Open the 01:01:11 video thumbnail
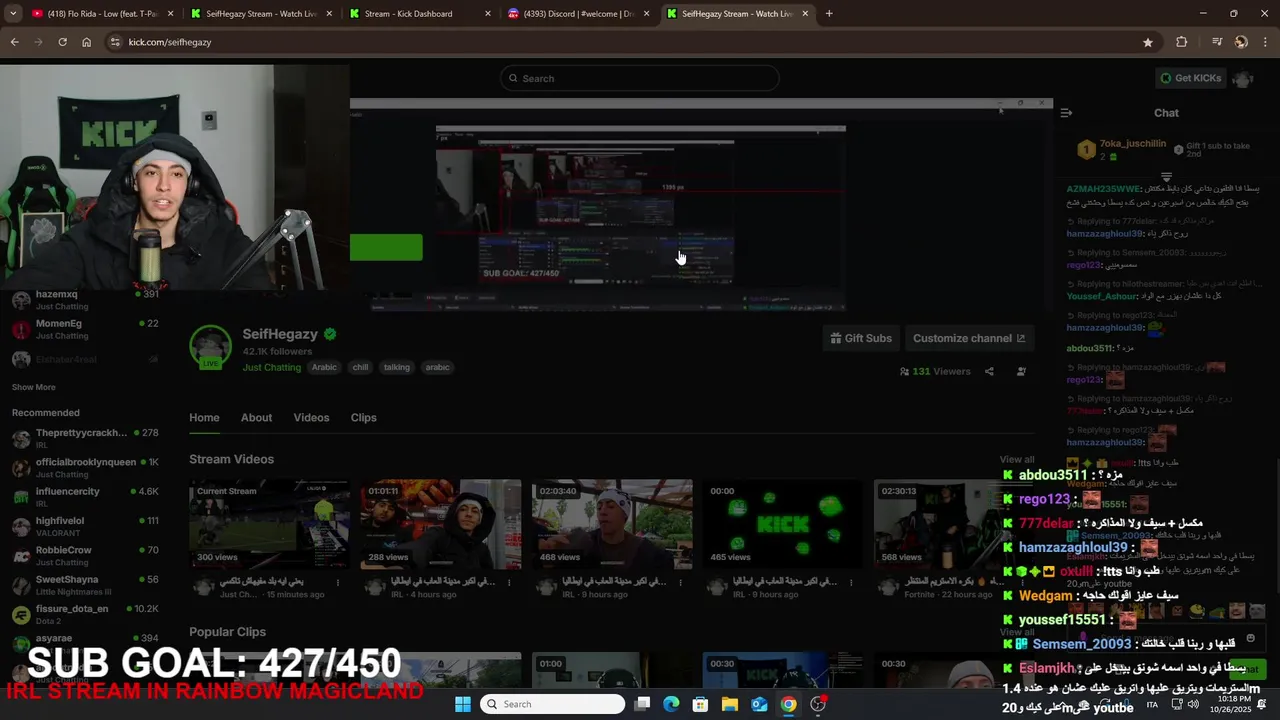This screenshot has height=720, width=1280. (441, 524)
